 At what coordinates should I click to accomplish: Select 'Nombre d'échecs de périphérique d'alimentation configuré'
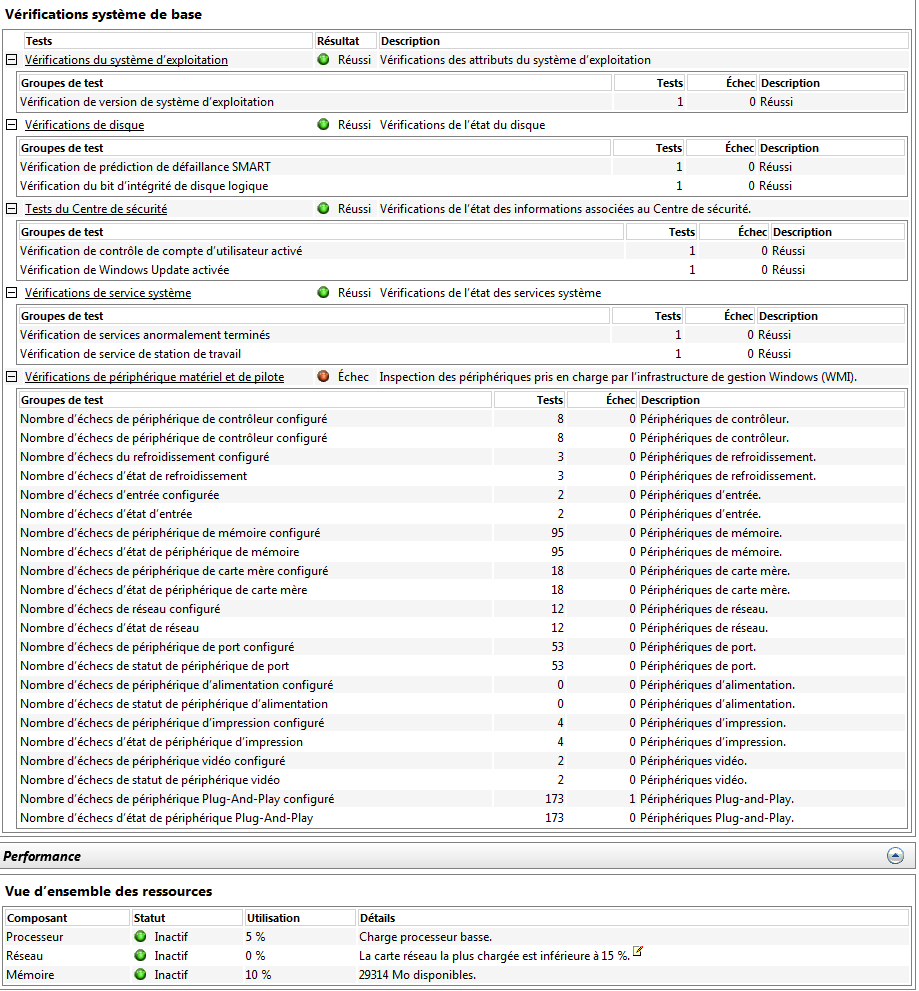[x=462, y=684]
